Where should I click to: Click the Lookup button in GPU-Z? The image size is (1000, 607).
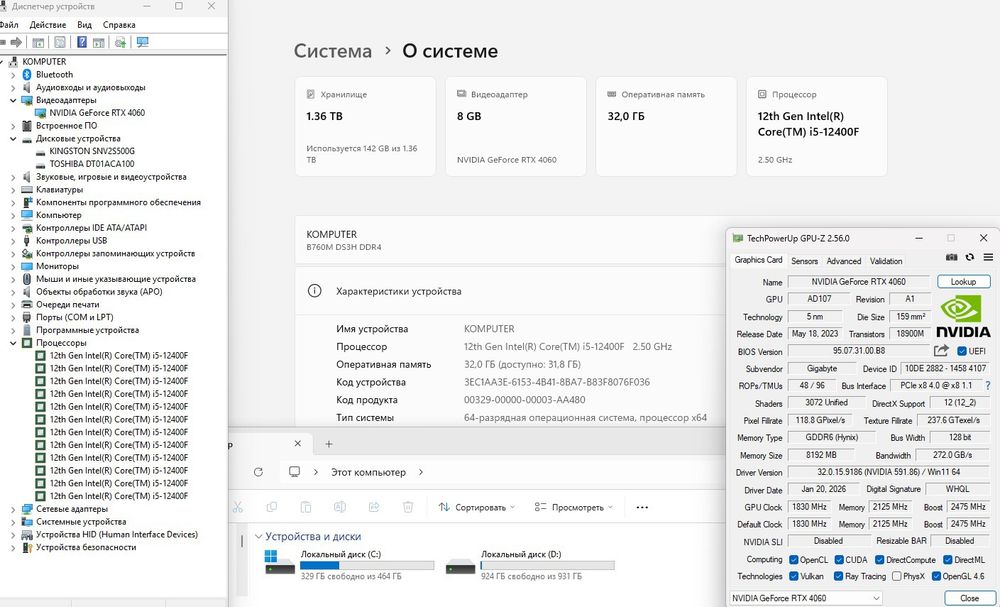coord(964,281)
